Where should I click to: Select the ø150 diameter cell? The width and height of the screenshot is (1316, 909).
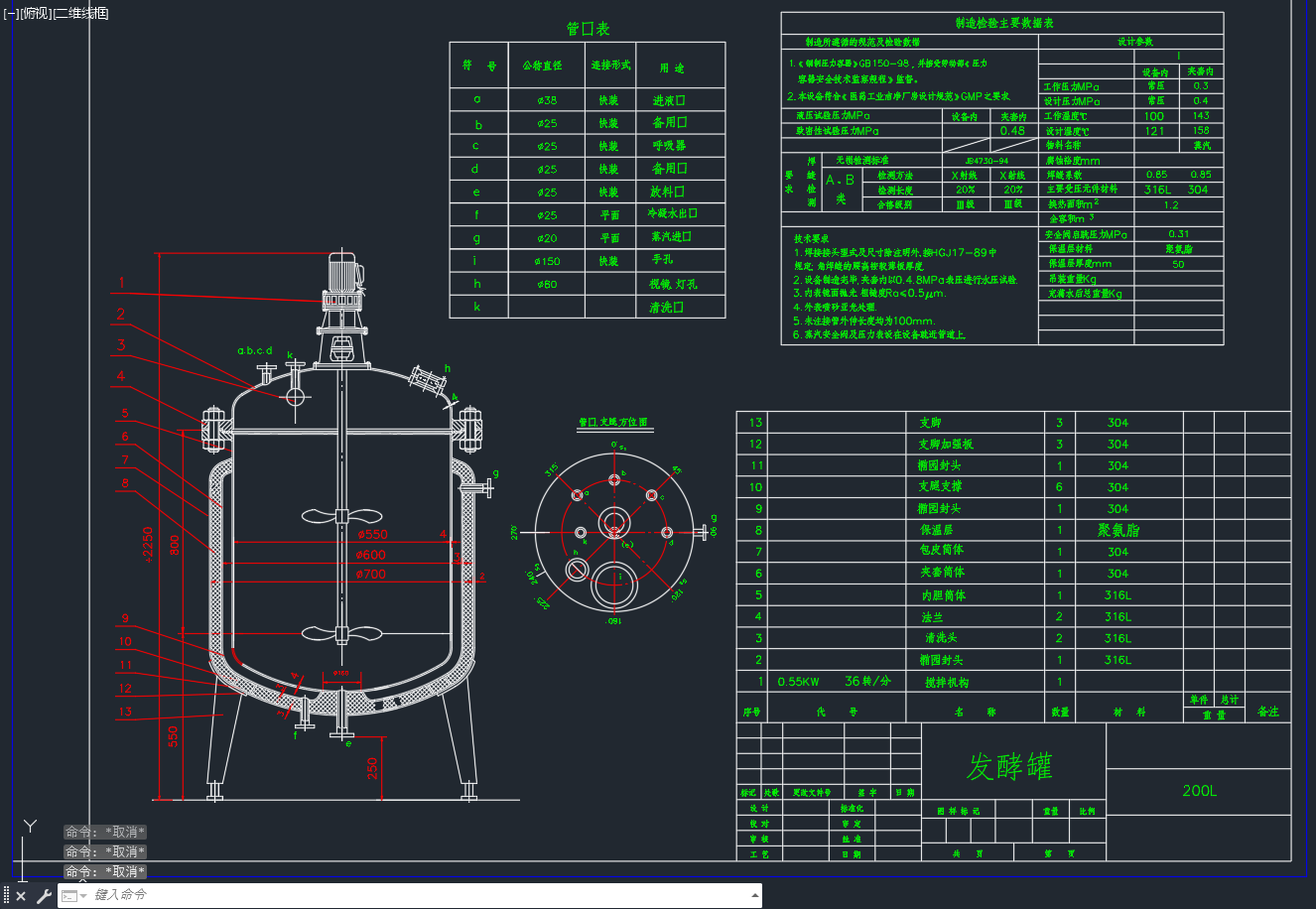pos(547,261)
